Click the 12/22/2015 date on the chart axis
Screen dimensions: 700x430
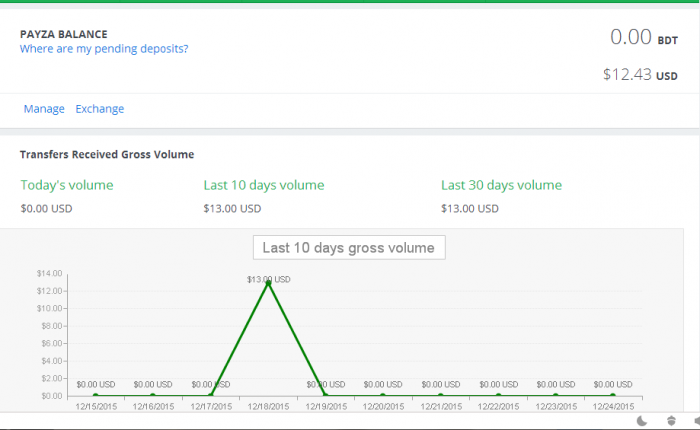[x=498, y=406]
